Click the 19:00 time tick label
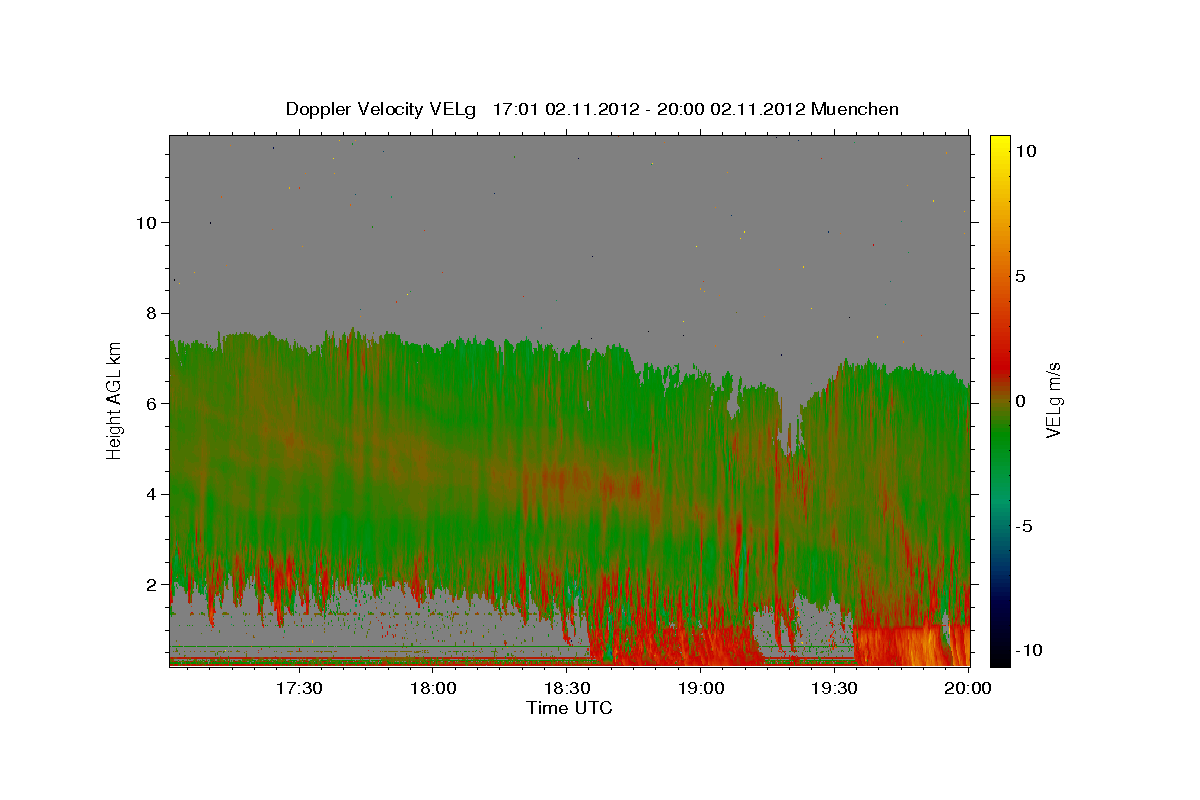Image resolution: width=1200 pixels, height=800 pixels. pyautogui.click(x=701, y=688)
